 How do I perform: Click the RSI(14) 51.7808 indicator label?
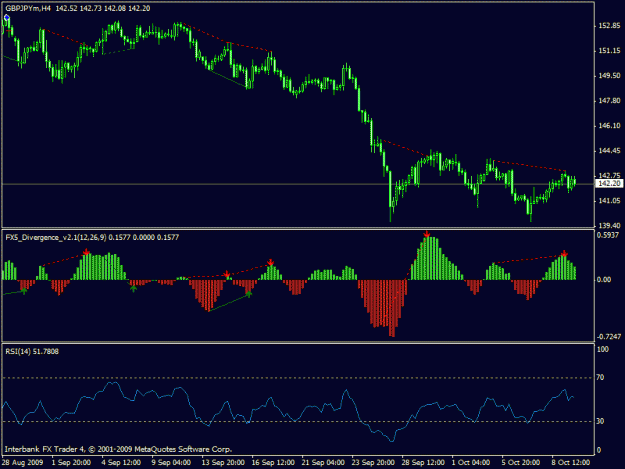pyautogui.click(x=32, y=351)
